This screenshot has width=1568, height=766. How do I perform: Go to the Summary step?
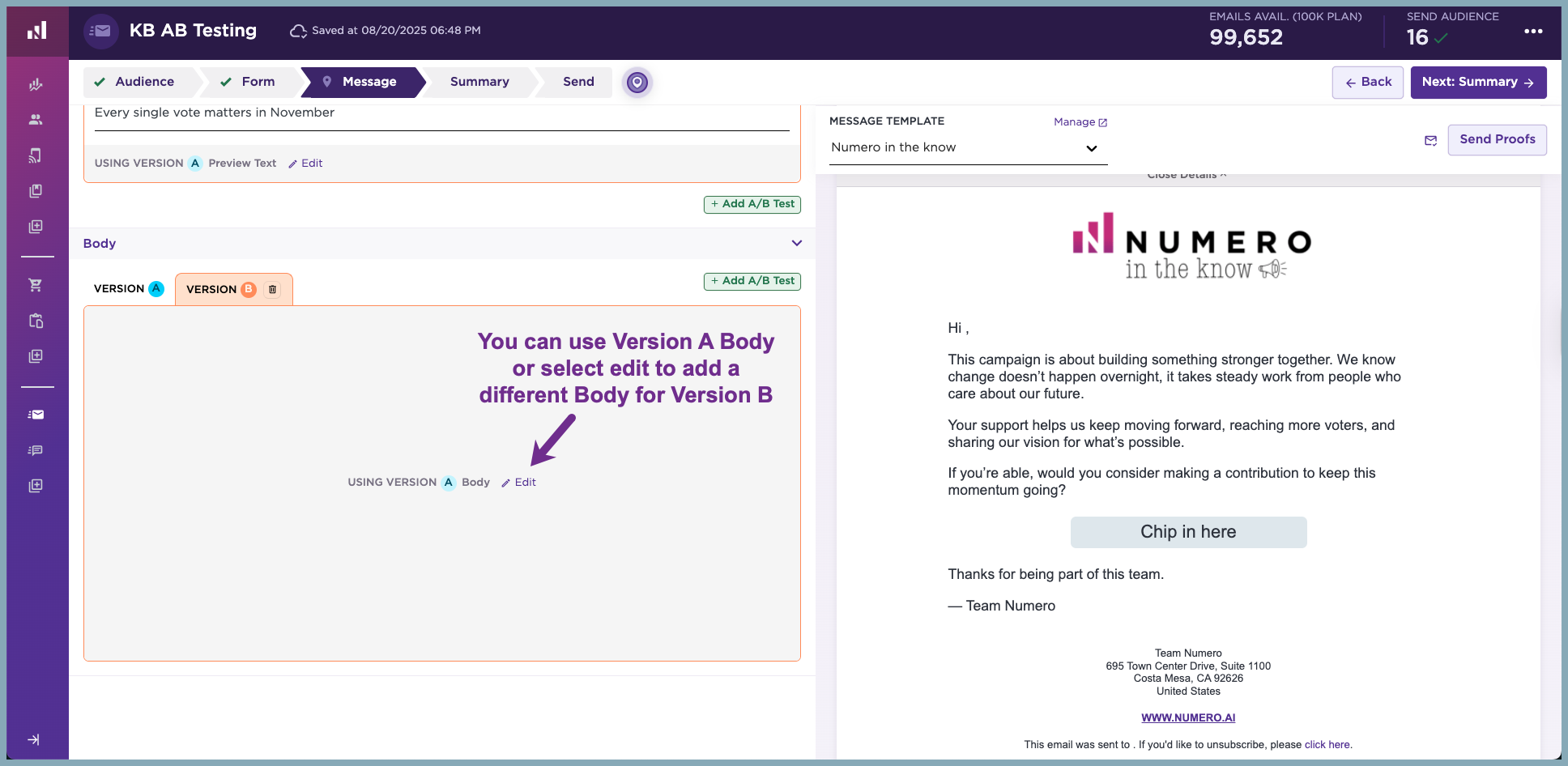click(479, 82)
